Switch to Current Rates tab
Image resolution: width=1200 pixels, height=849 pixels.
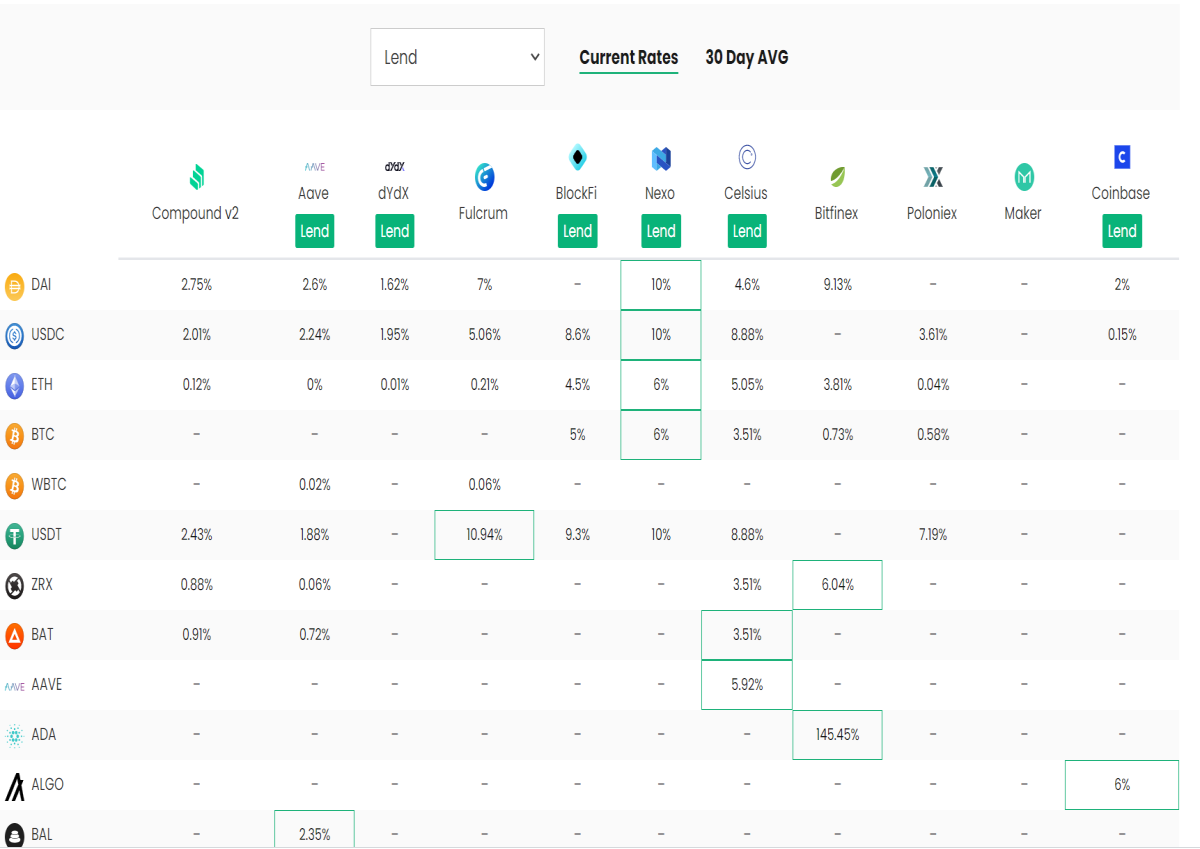[x=629, y=57]
